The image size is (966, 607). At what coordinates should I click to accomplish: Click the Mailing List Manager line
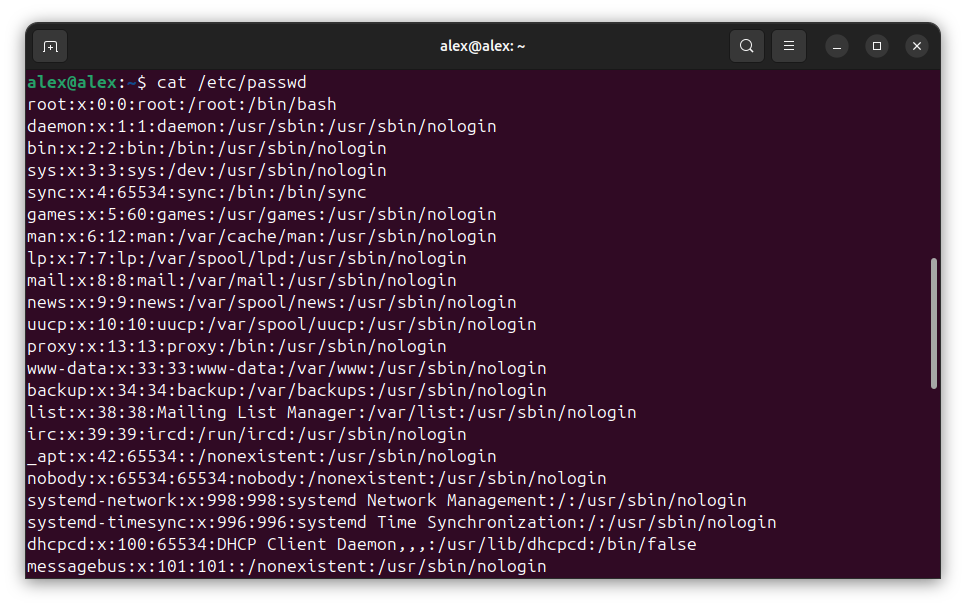click(x=332, y=412)
